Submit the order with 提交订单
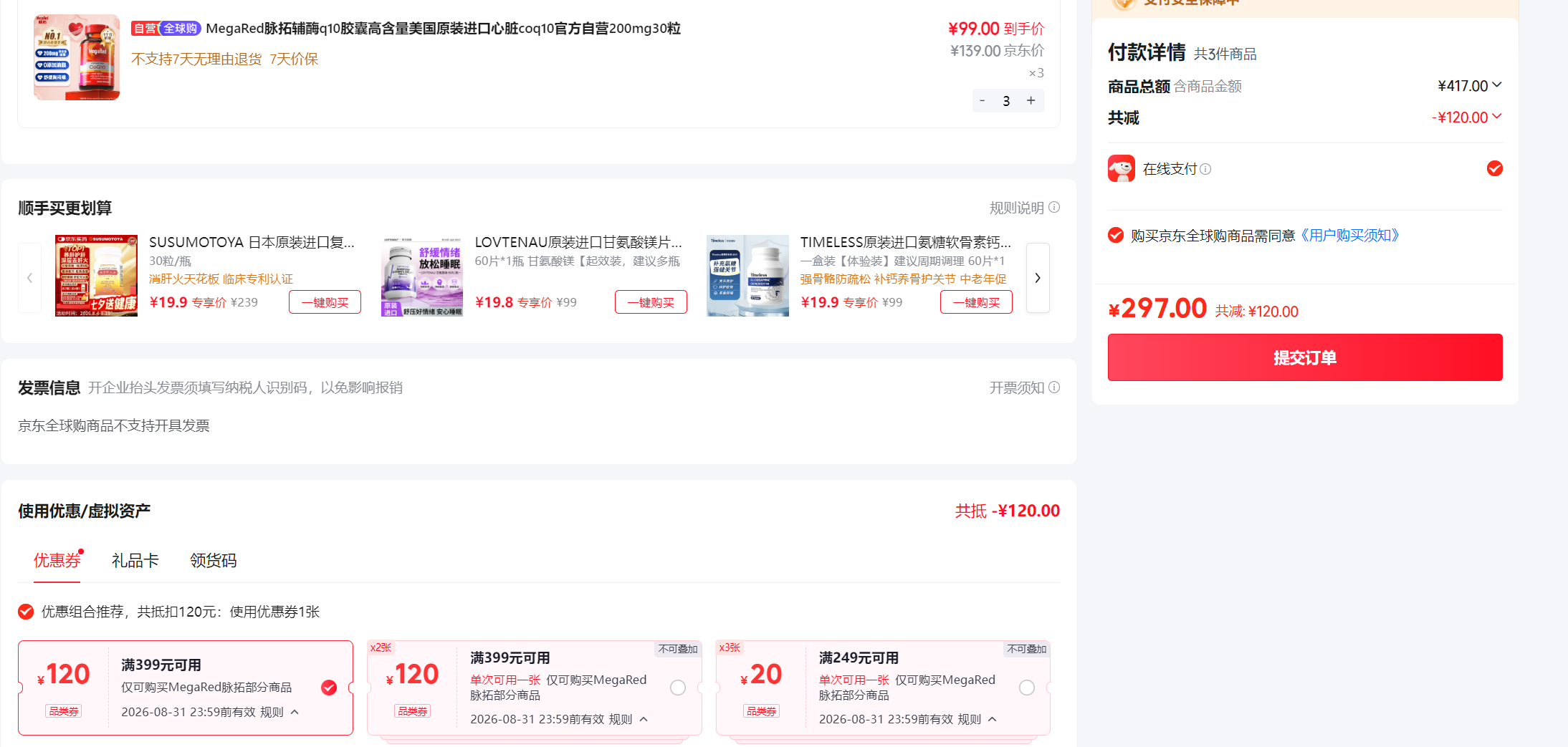Image resolution: width=1568 pixels, height=747 pixels. [x=1305, y=357]
